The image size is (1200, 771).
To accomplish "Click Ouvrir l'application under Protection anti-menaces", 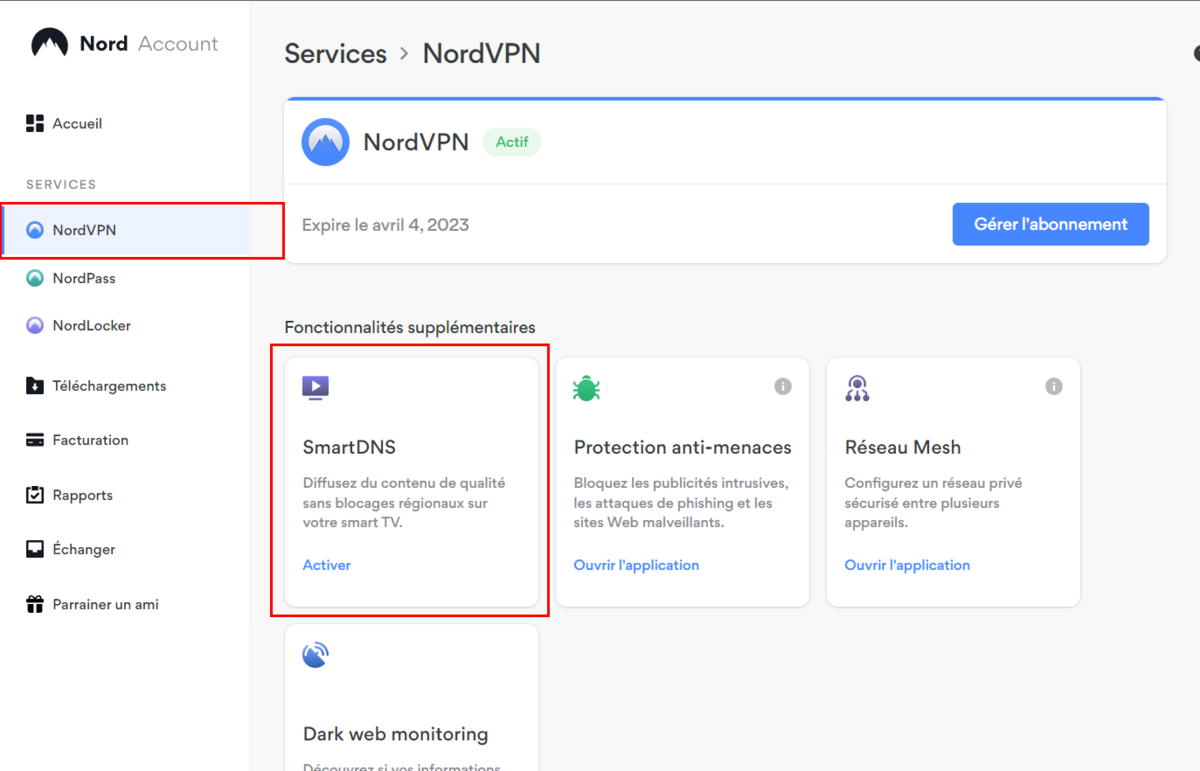I will pos(636,565).
